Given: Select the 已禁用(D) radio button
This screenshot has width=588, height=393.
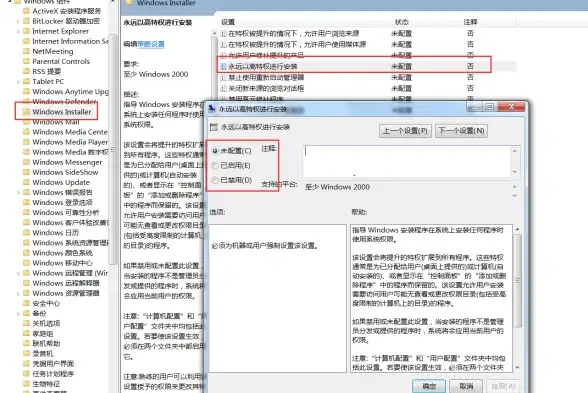Looking at the screenshot, I should point(215,180).
